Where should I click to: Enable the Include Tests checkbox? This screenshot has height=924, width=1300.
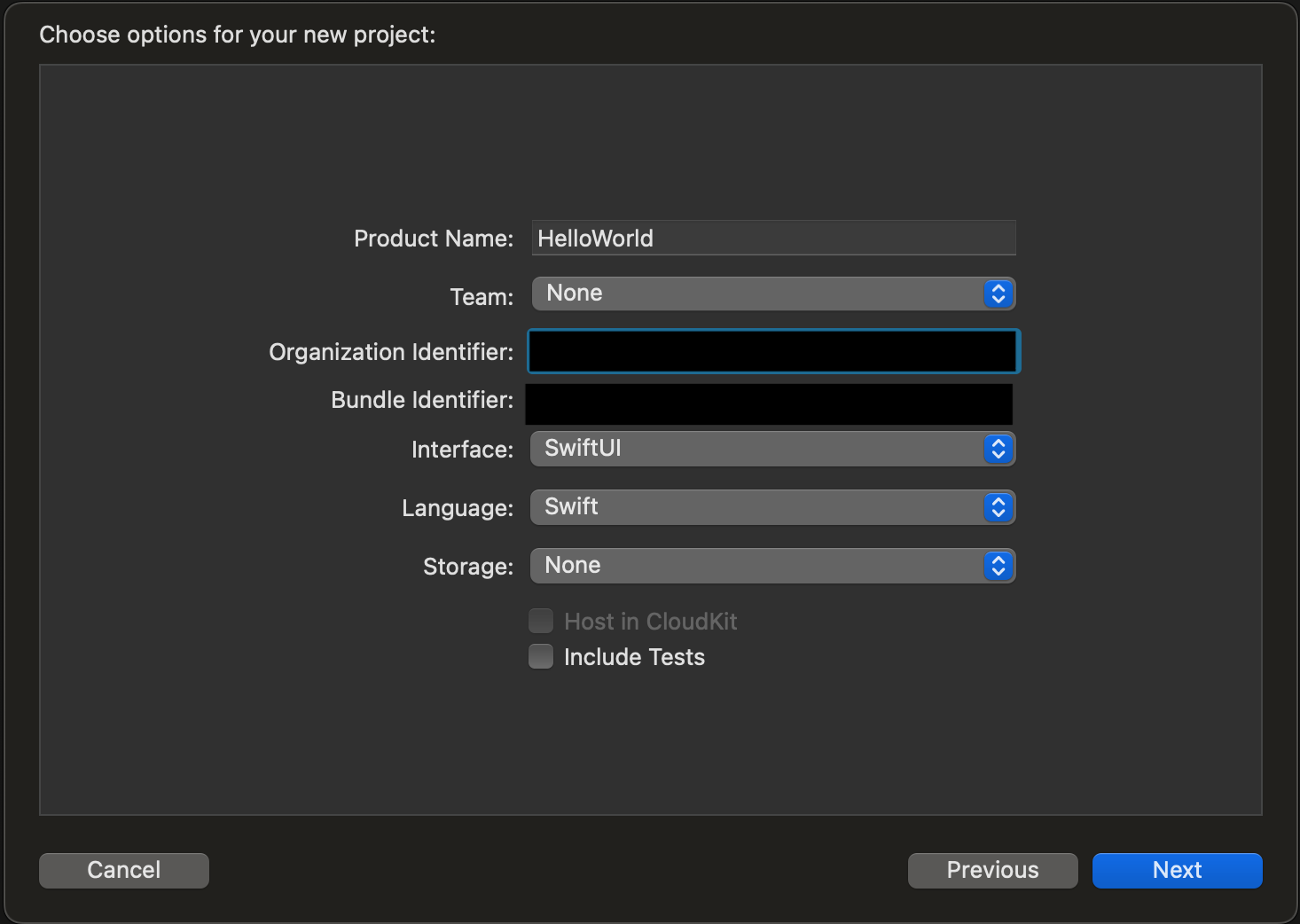click(541, 657)
